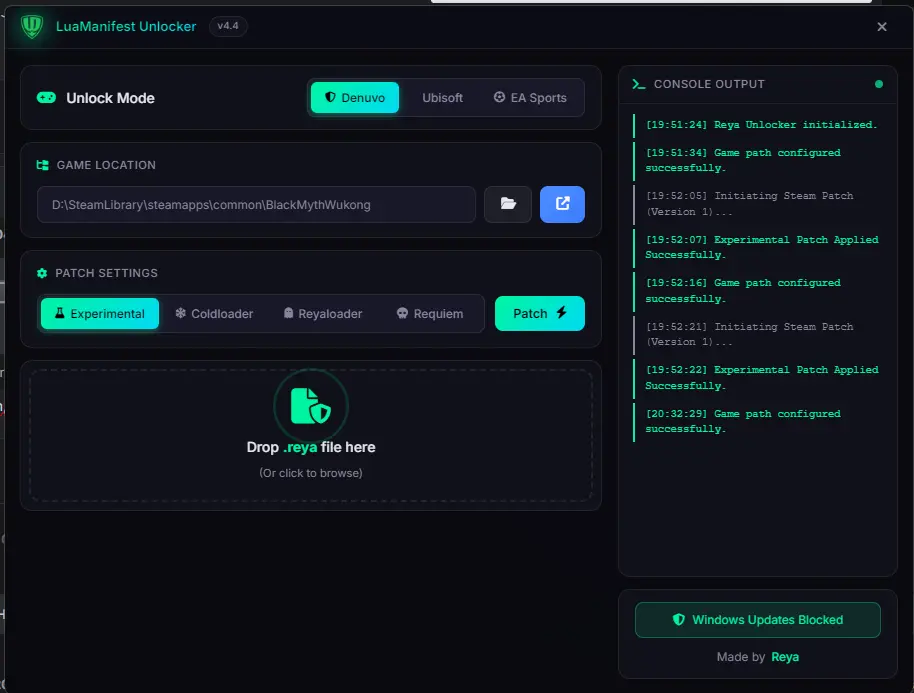Viewport: 914px width, 693px height.
Task: Choose the Reyaloader patch option
Action: coord(322,314)
